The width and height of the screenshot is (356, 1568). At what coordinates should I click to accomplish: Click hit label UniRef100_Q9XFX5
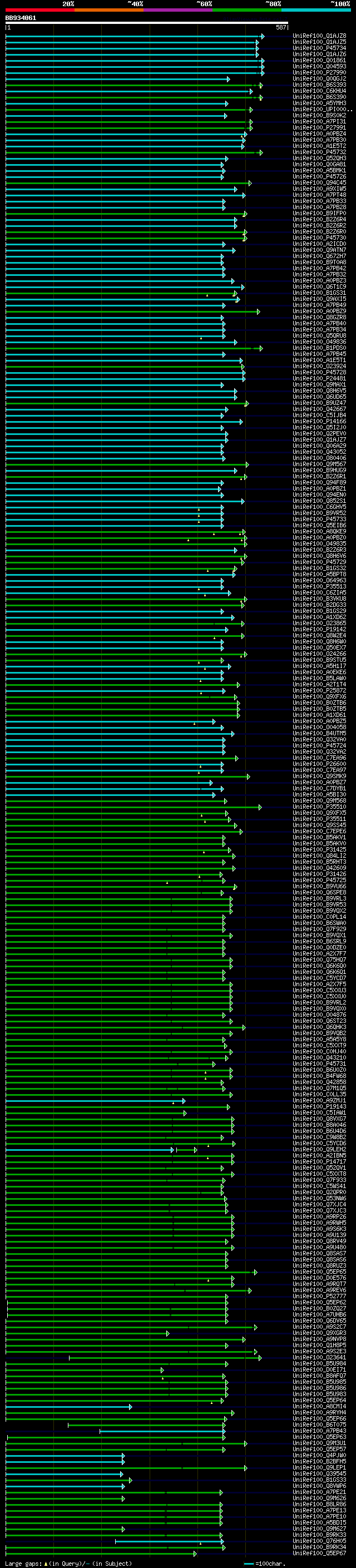(319, 813)
